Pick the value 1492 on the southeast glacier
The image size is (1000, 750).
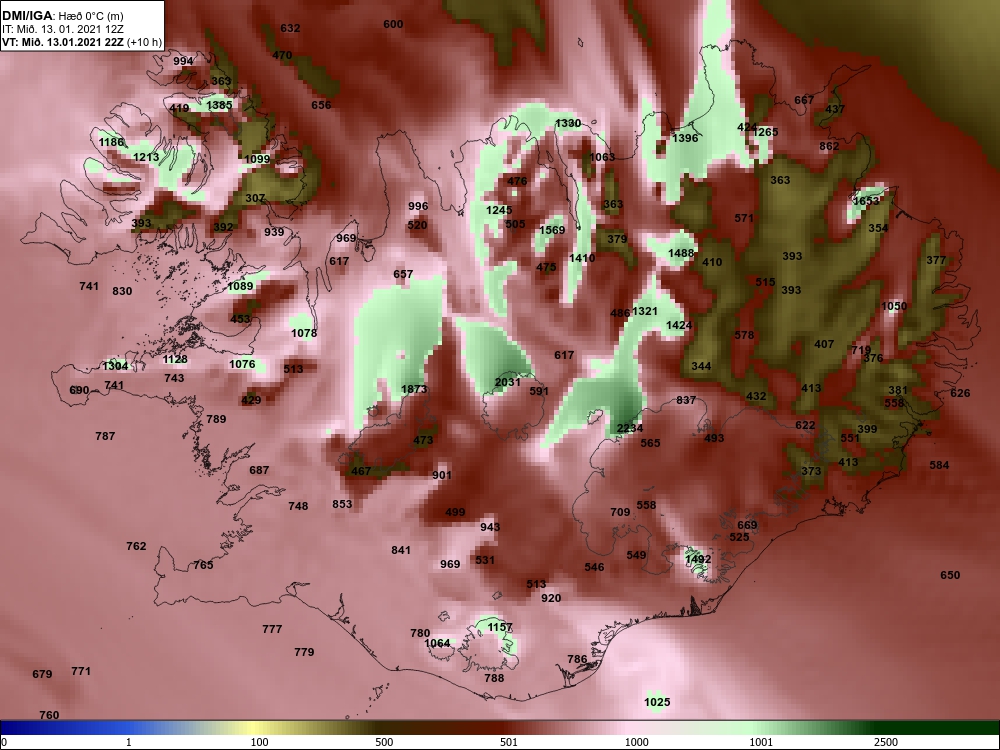pos(698,559)
